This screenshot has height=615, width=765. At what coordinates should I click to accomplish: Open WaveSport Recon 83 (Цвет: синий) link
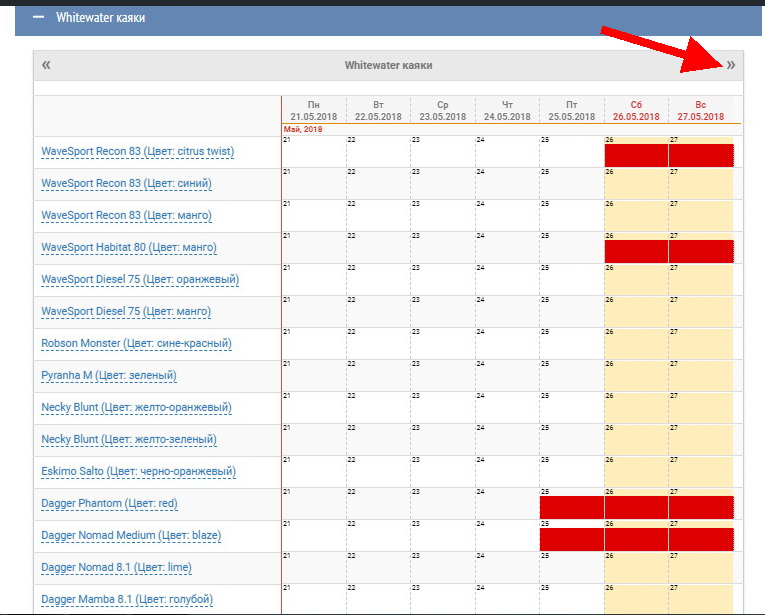click(126, 184)
